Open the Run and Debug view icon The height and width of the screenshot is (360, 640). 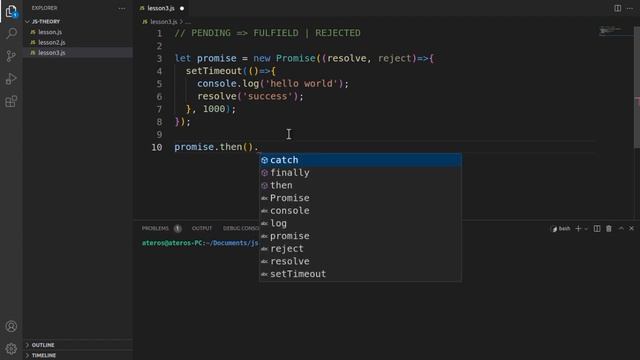11,79
